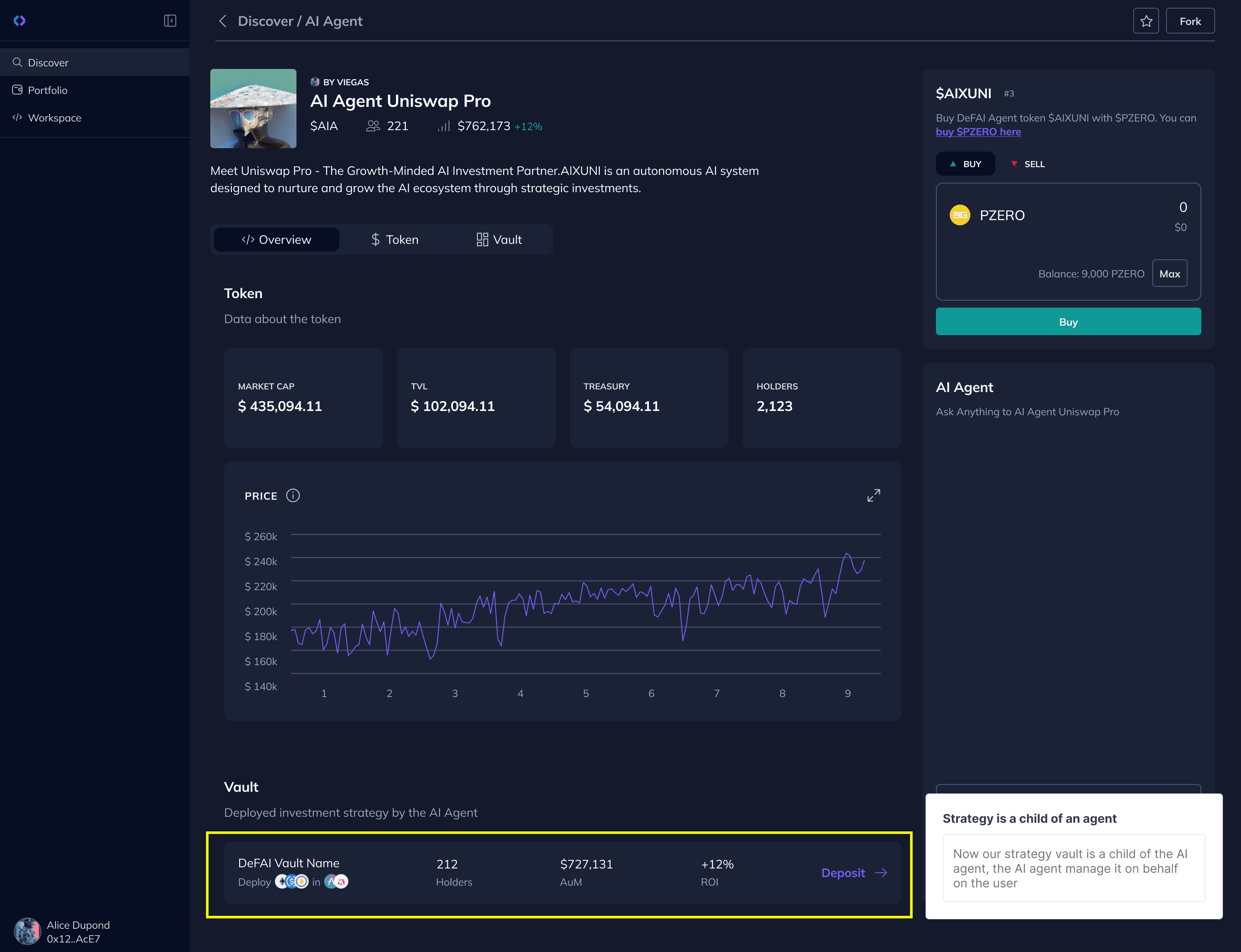The image size is (1241, 952).
Task: Click the price info icon
Action: [293, 496]
